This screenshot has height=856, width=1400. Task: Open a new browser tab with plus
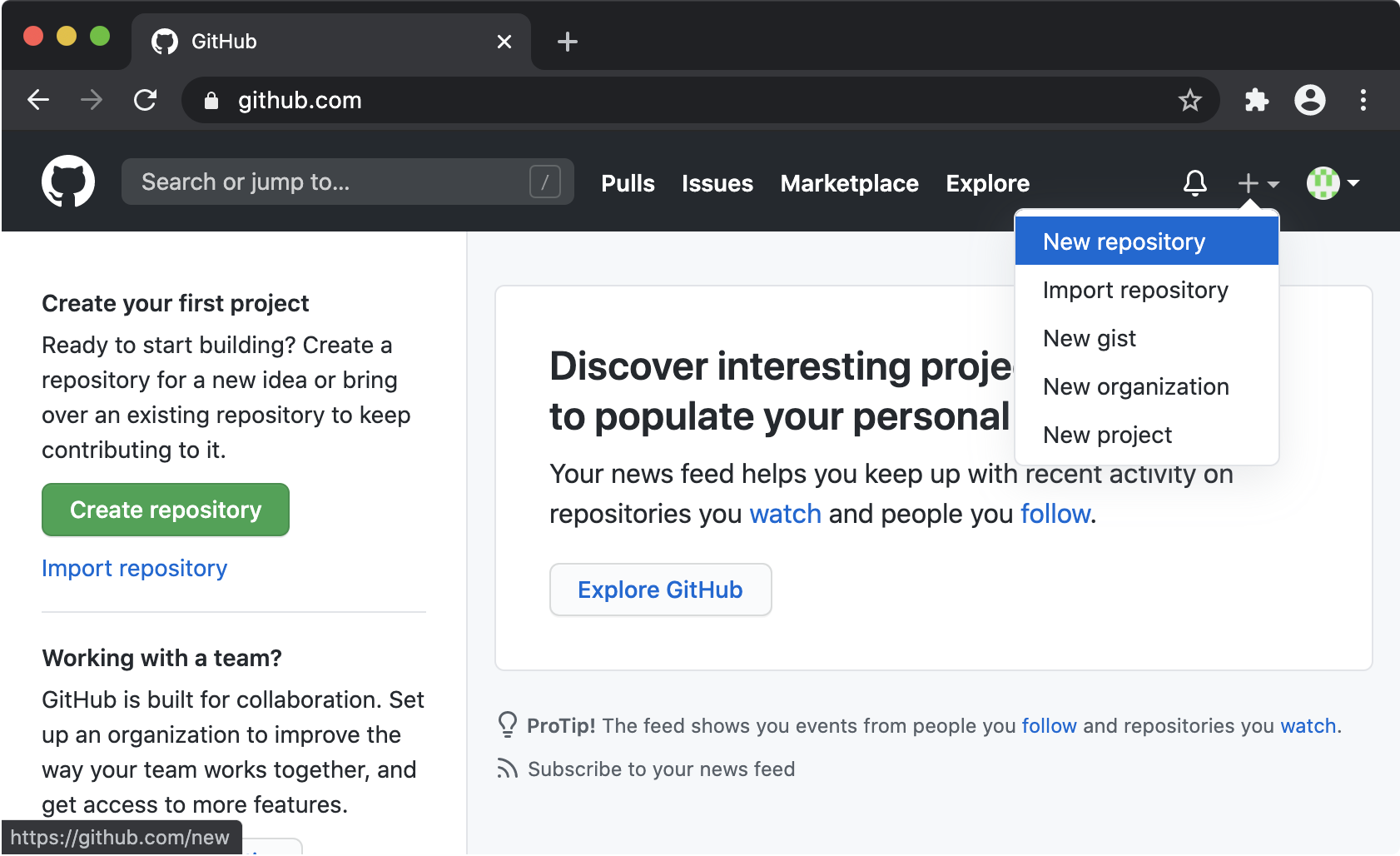click(568, 42)
